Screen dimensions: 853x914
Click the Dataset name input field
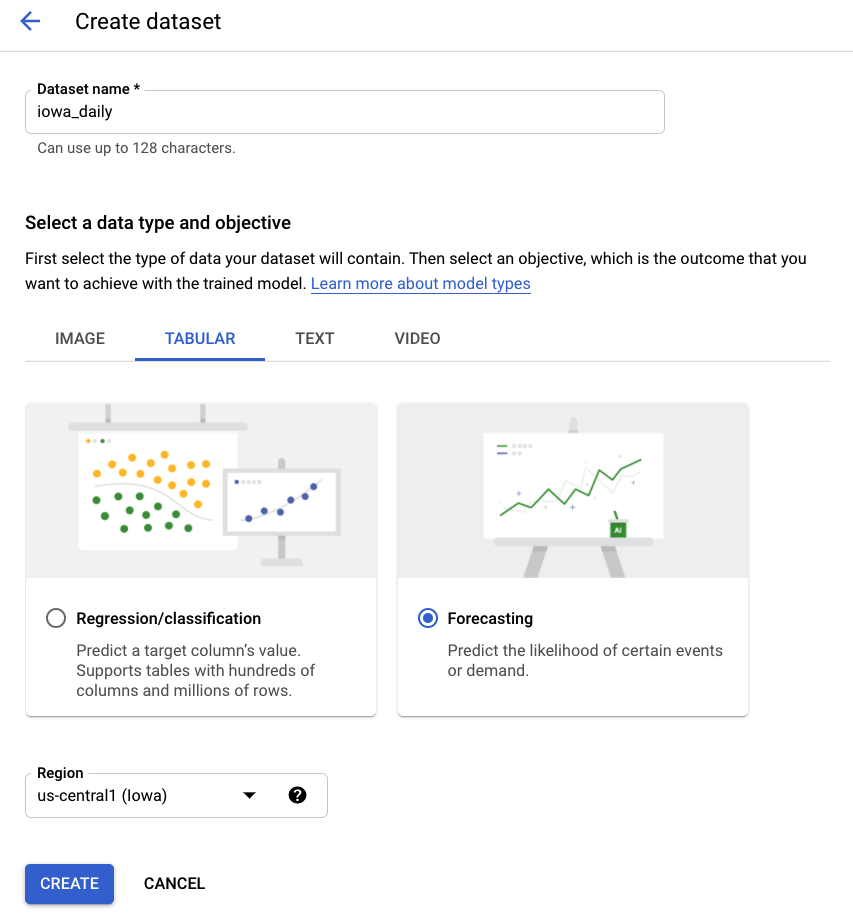pos(344,112)
